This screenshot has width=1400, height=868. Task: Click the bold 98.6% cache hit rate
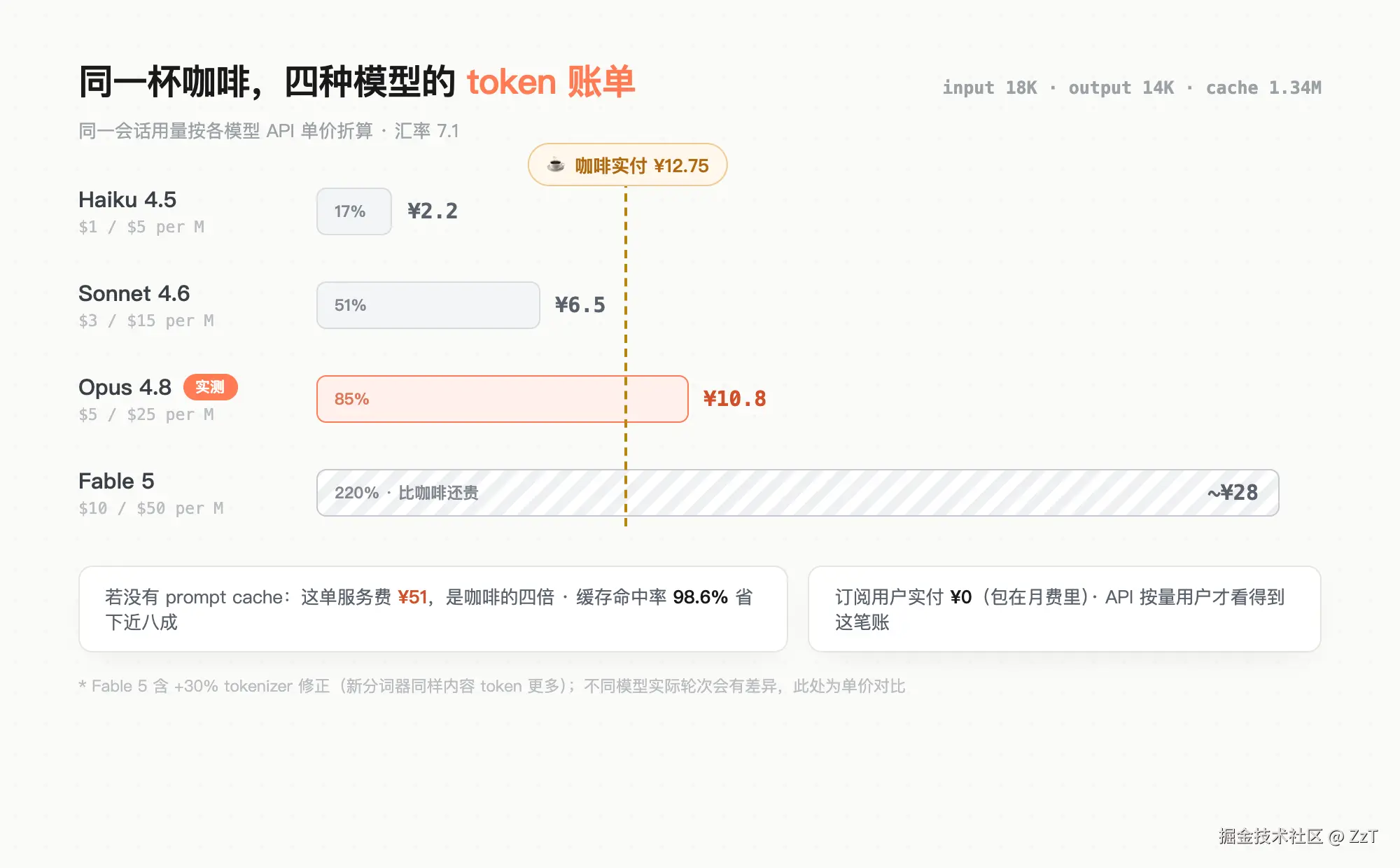click(701, 597)
